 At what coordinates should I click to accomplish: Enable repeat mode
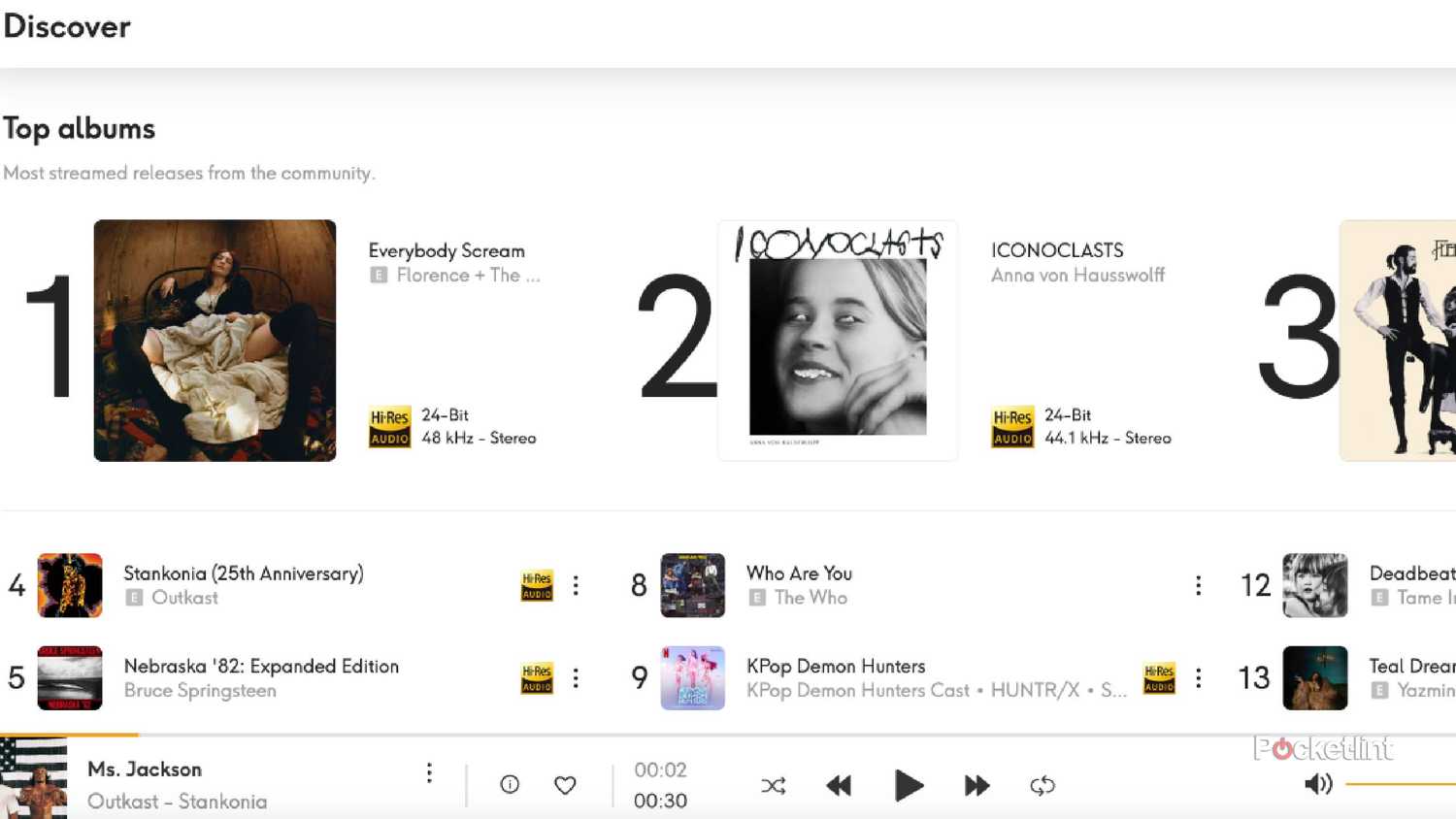pos(1042,785)
